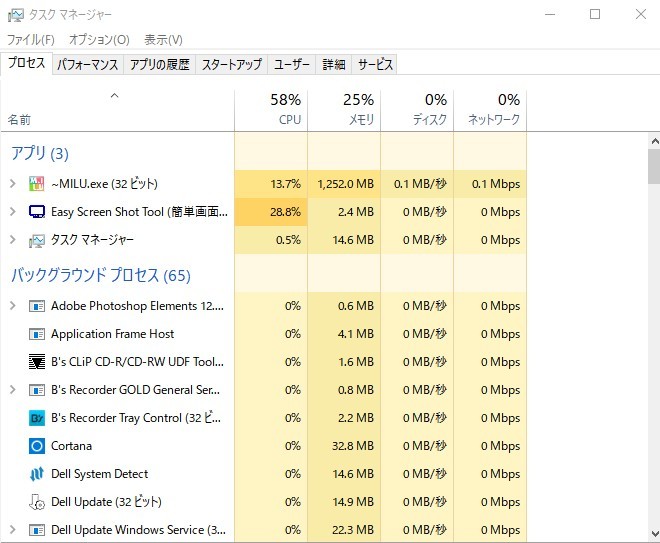
Task: Sort by the メモリ 25% column header
Action: click(x=344, y=111)
